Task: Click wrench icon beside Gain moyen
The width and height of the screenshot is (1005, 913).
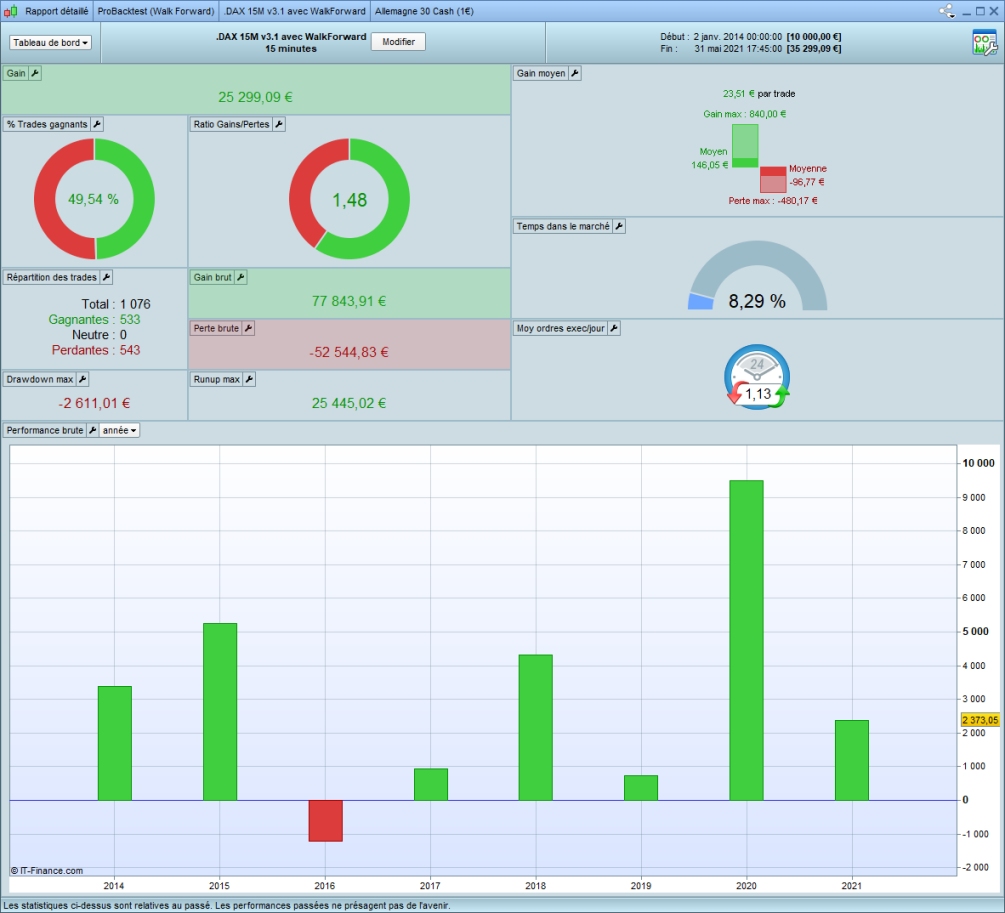Action: click(575, 73)
